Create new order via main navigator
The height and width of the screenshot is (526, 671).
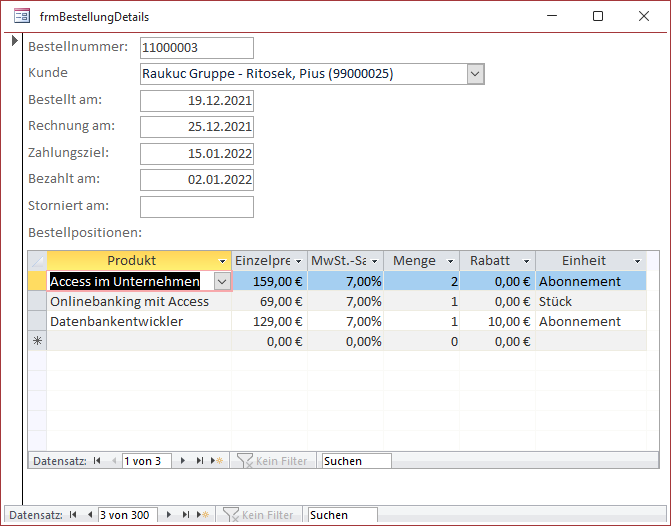tap(201, 515)
